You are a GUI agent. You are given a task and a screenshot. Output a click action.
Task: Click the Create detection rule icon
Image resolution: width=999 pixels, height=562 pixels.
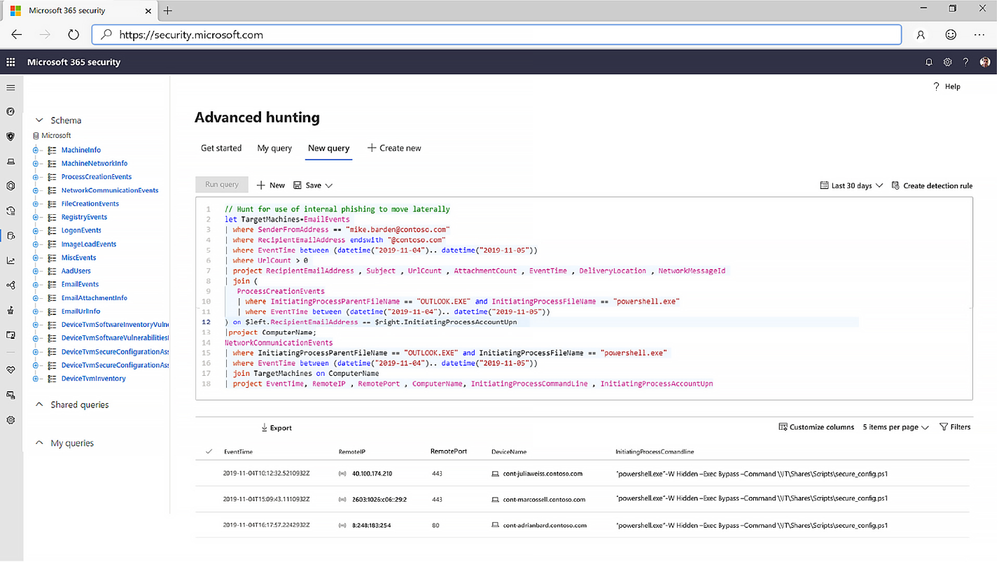coord(895,185)
